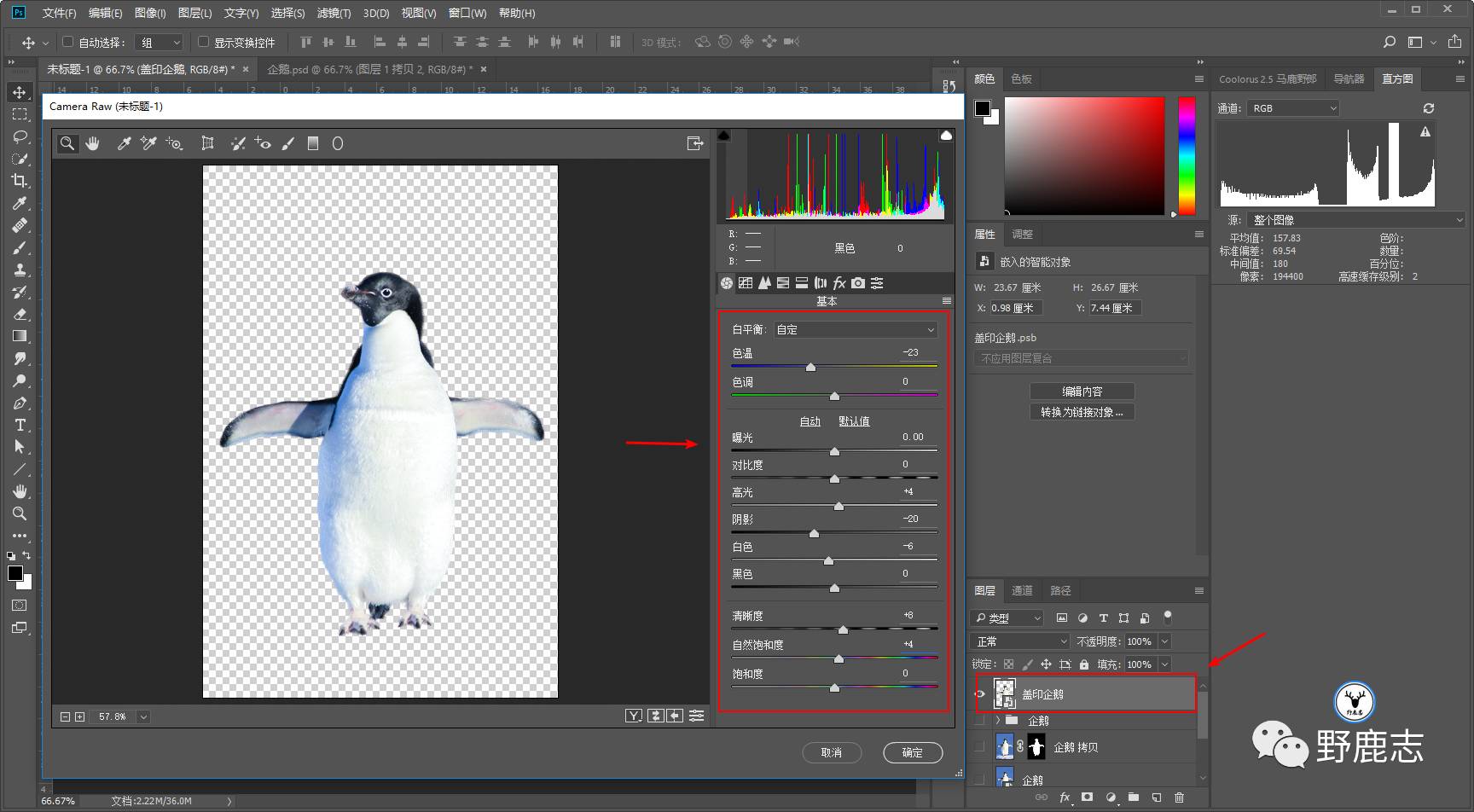Click the Lasso tool

point(20,136)
